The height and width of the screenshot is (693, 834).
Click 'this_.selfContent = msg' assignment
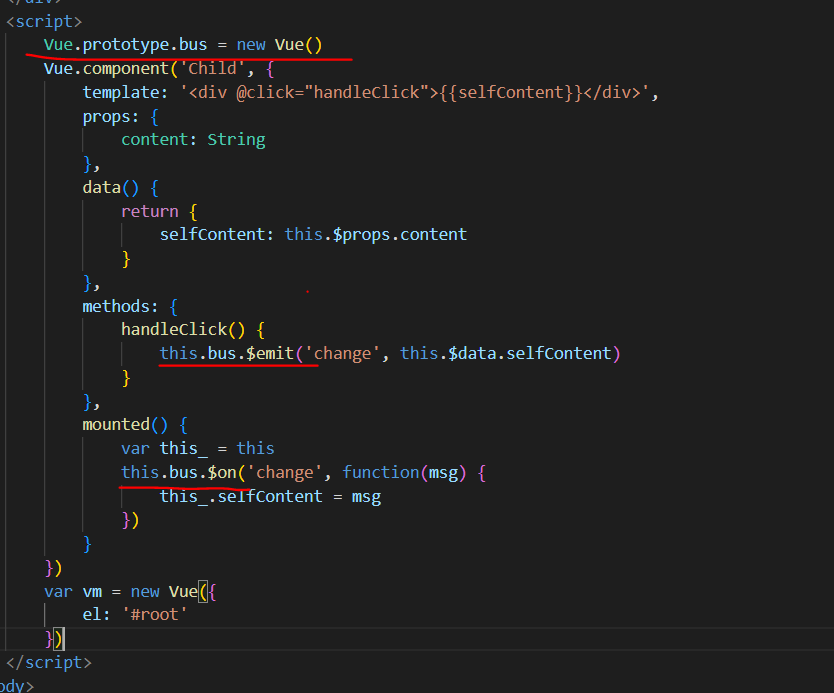tap(270, 497)
